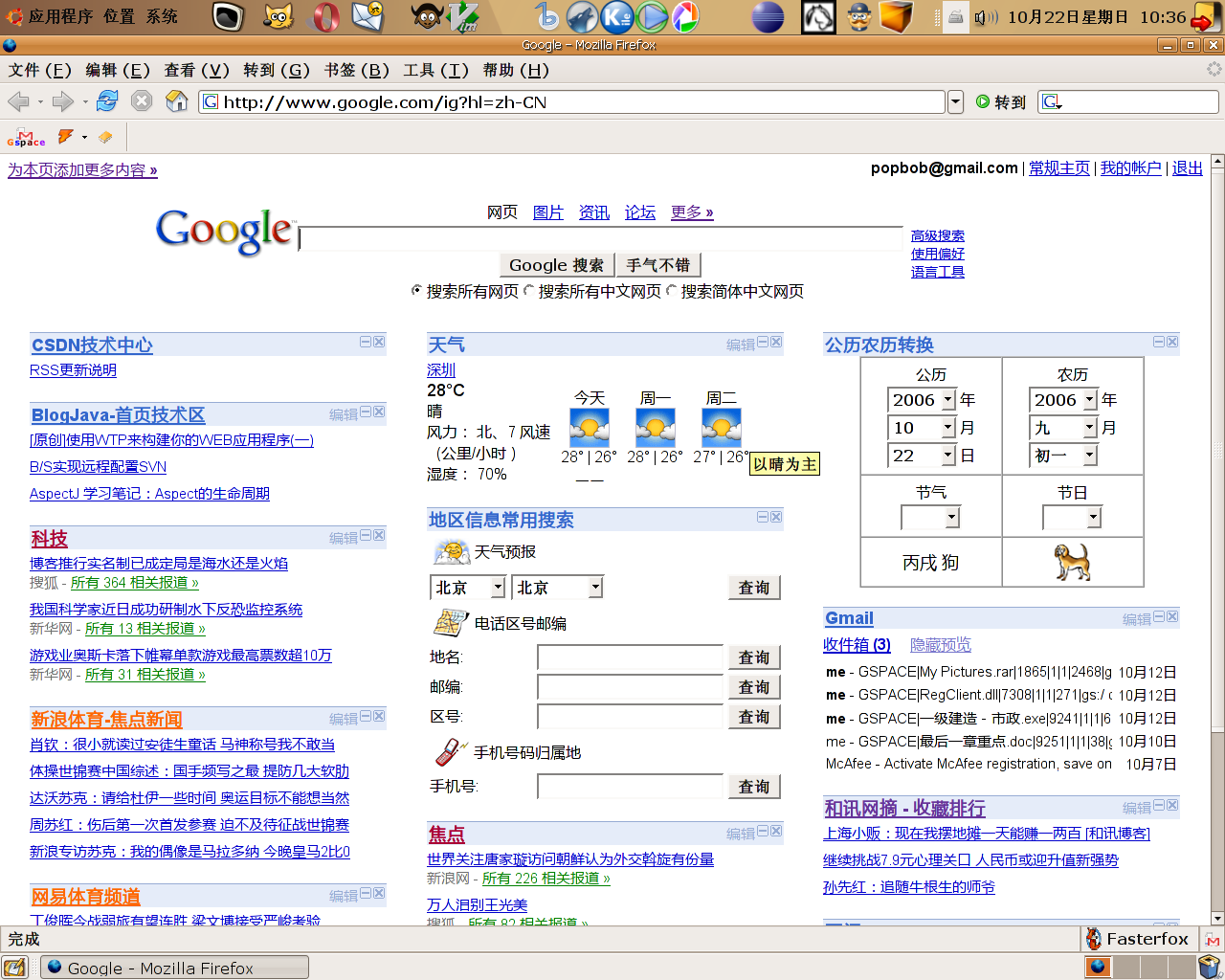Image resolution: width=1225 pixels, height=980 pixels.
Task: Open the 公历 month 10 dropdown
Action: pyautogui.click(x=948, y=428)
